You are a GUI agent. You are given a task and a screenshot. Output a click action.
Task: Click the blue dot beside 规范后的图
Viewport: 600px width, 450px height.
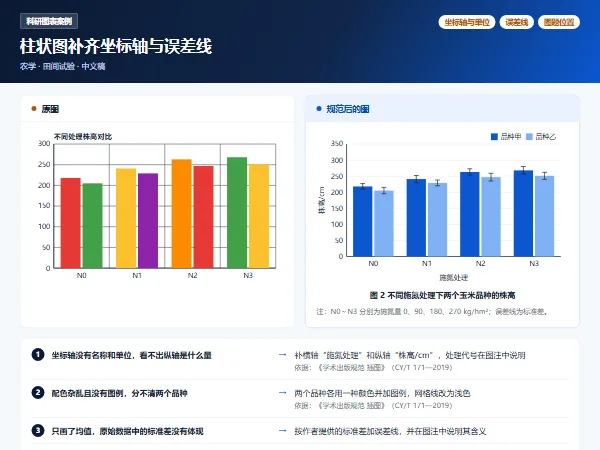click(x=319, y=109)
